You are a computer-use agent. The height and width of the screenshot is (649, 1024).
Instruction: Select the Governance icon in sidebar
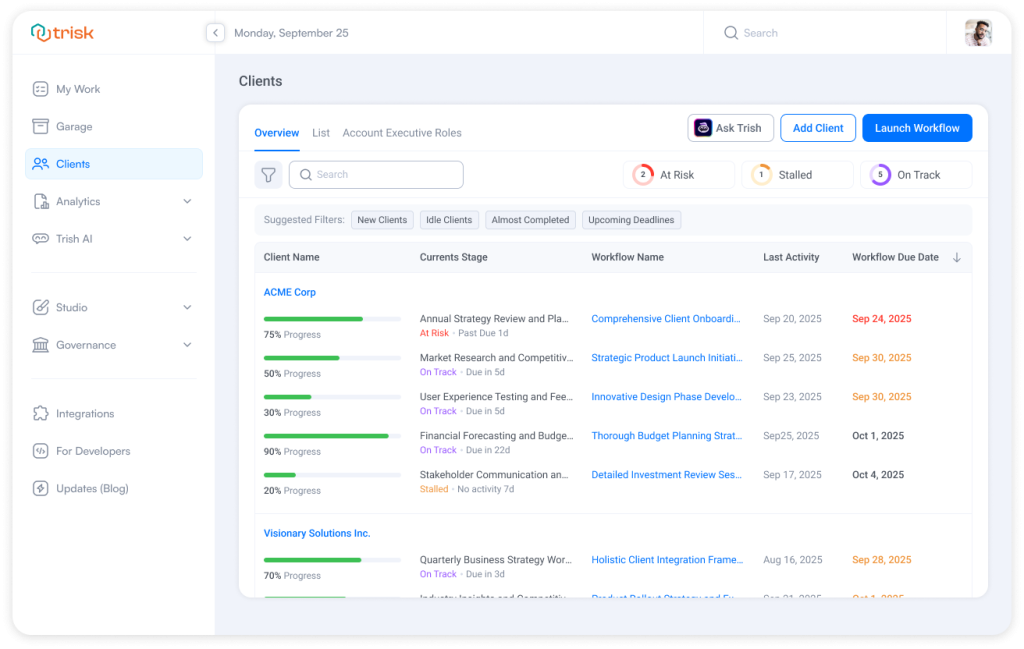tap(40, 344)
